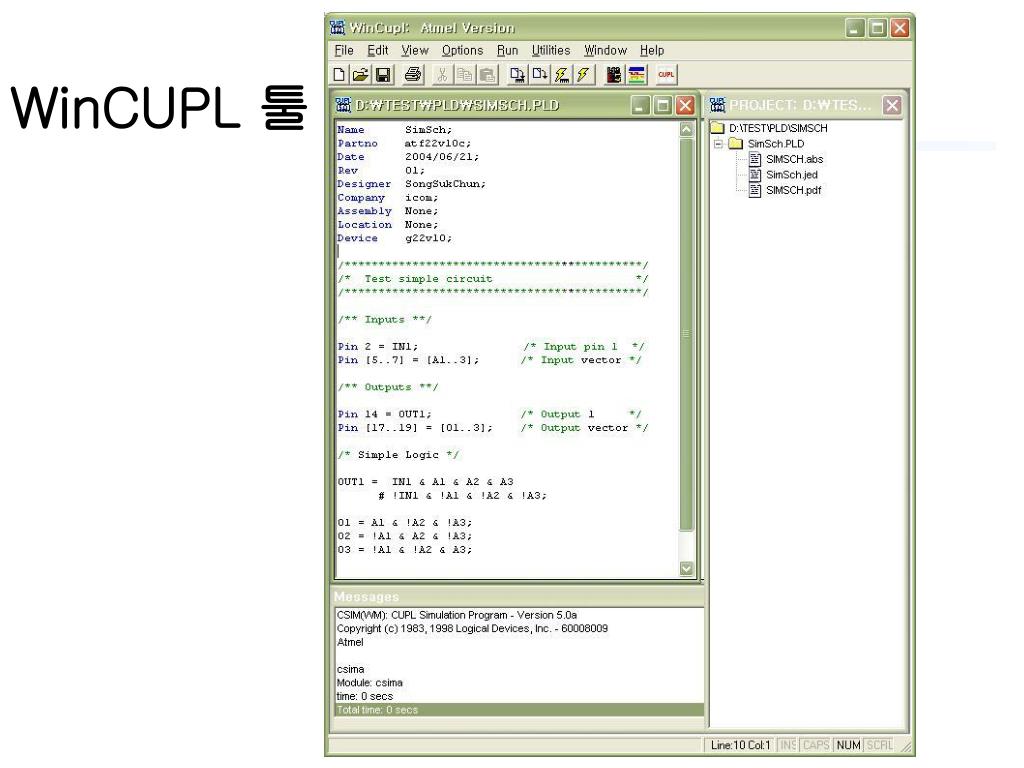Open the Options menu
The height and width of the screenshot is (768, 1024).
[x=462, y=50]
